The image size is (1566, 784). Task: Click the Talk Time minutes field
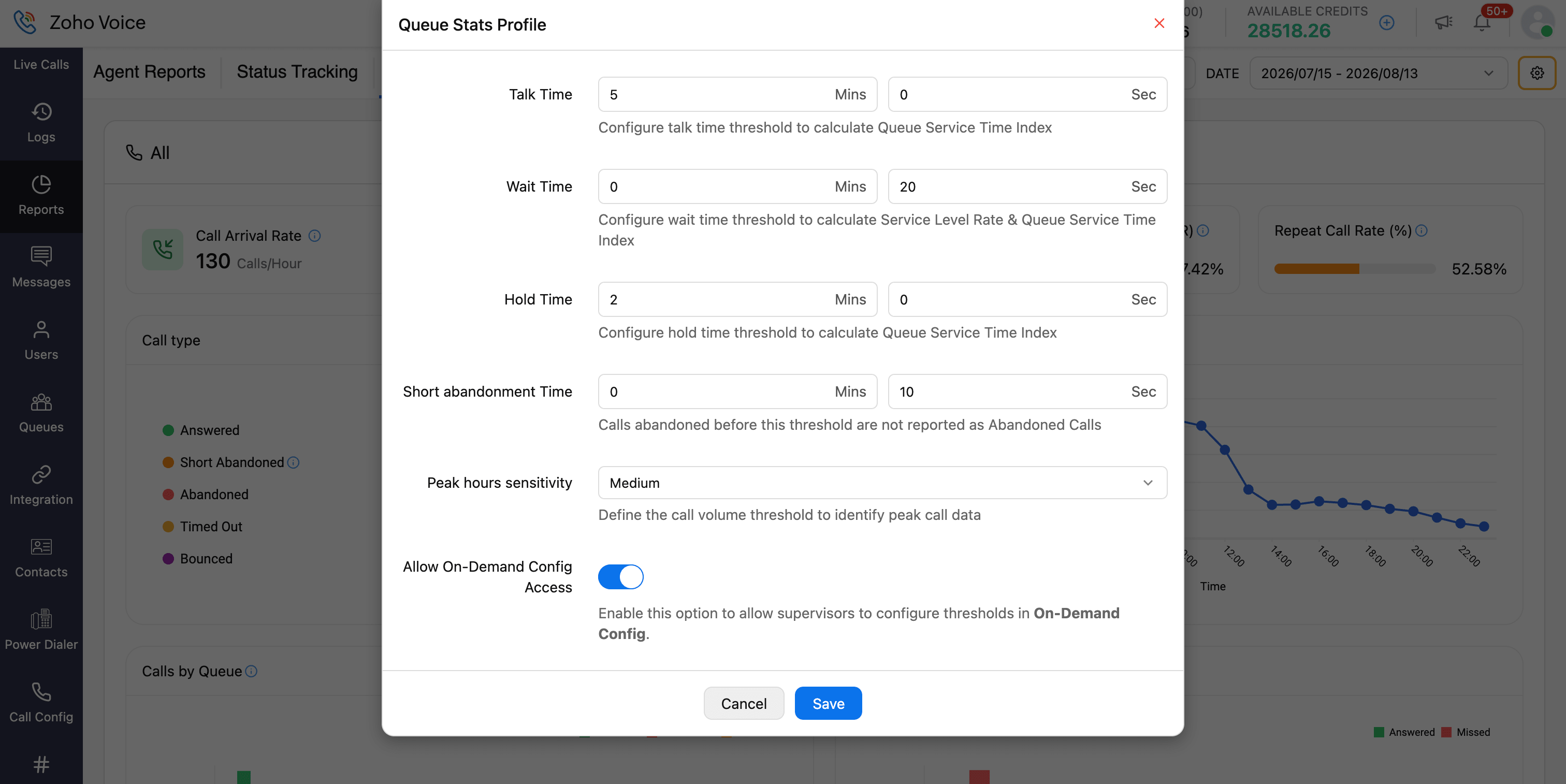click(737, 94)
